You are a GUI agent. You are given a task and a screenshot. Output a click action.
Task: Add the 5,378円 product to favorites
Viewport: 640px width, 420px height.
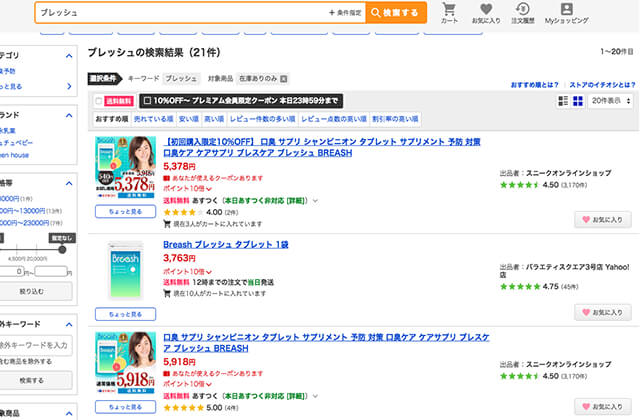(x=603, y=220)
